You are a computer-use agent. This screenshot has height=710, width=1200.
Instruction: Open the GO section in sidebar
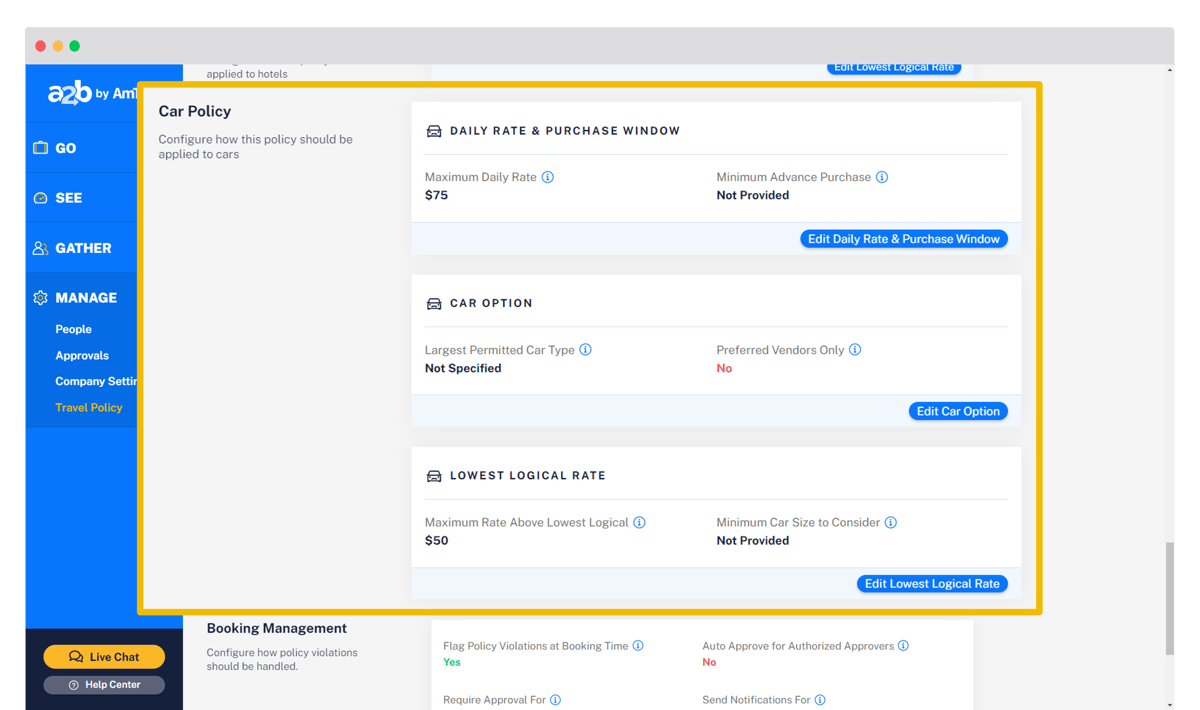pos(66,148)
